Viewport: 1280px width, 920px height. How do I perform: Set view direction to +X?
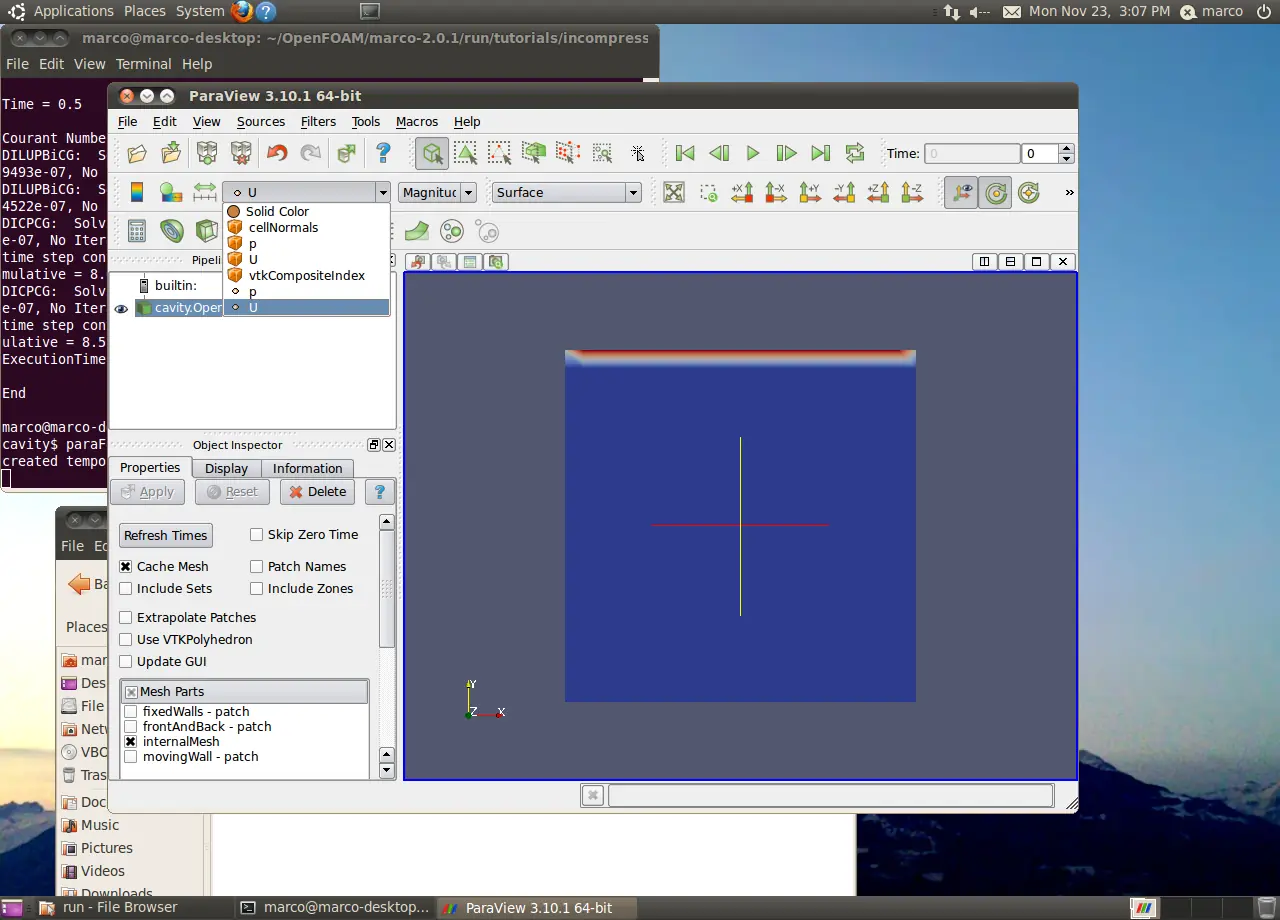(x=742, y=192)
